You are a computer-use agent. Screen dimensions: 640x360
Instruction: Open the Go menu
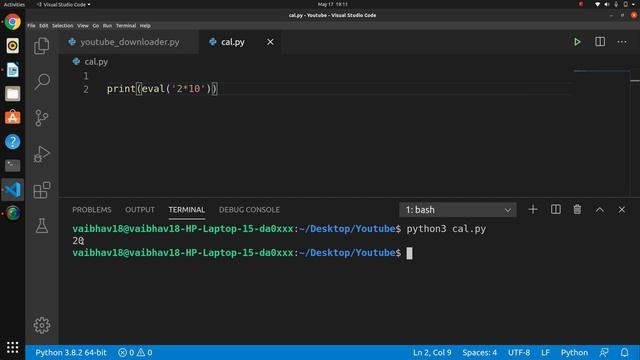[x=96, y=25]
